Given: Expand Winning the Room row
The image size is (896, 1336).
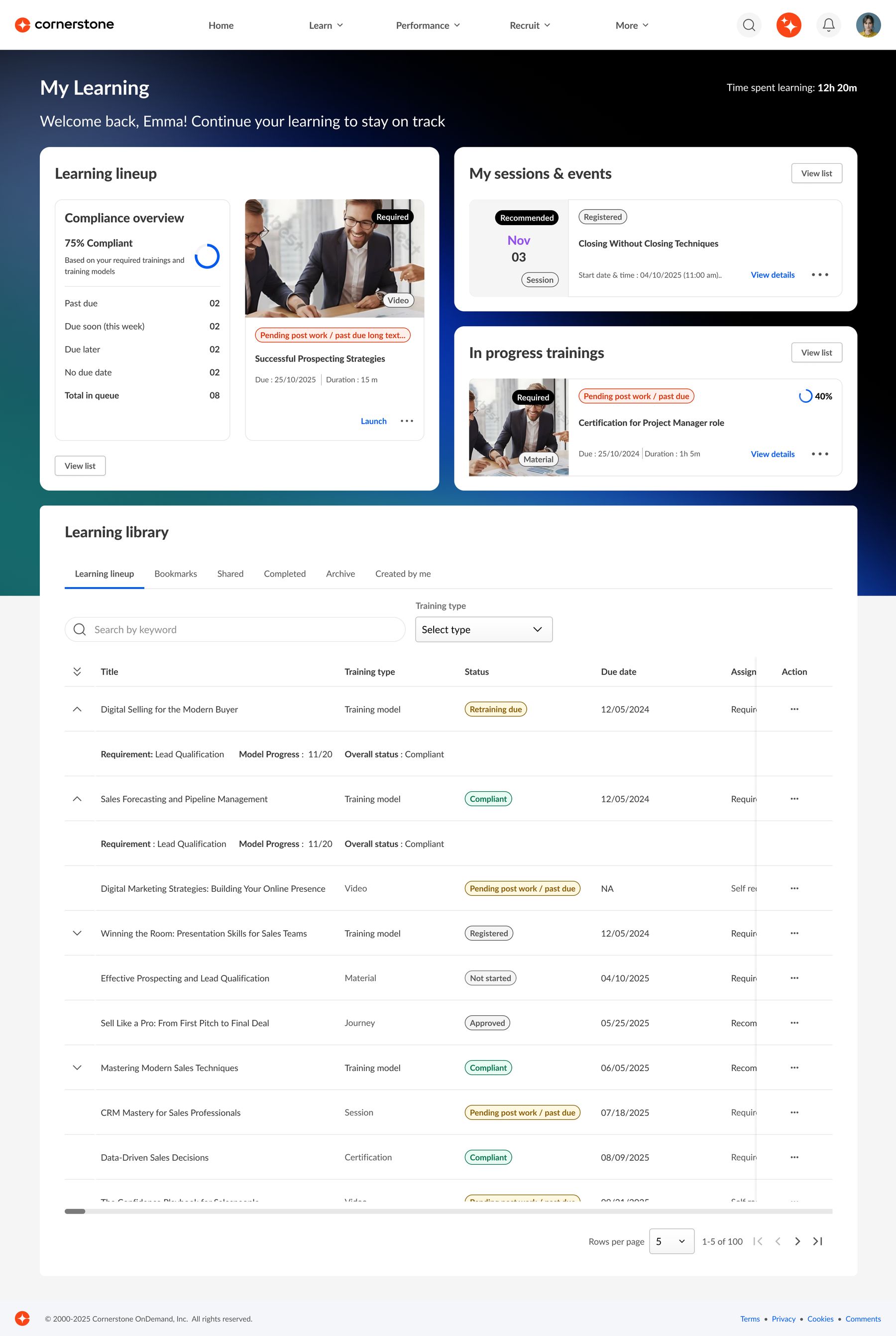Looking at the screenshot, I should point(77,933).
